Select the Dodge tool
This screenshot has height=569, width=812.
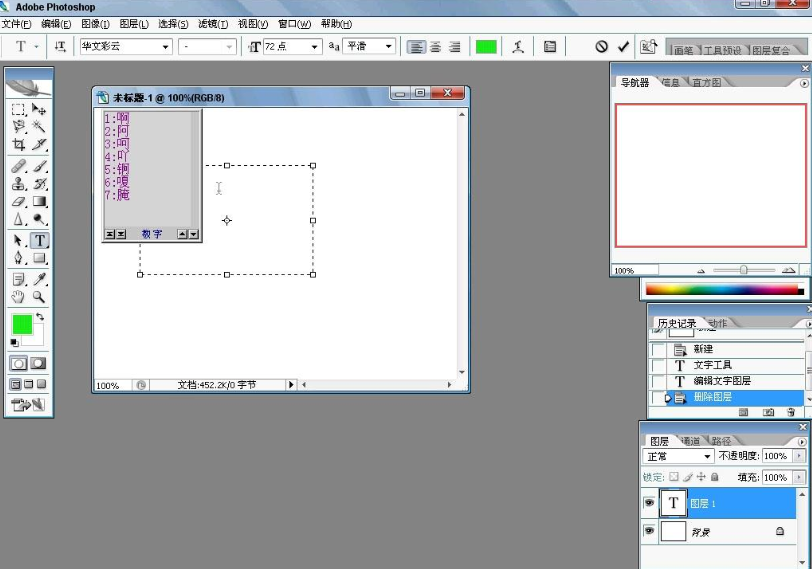point(39,219)
